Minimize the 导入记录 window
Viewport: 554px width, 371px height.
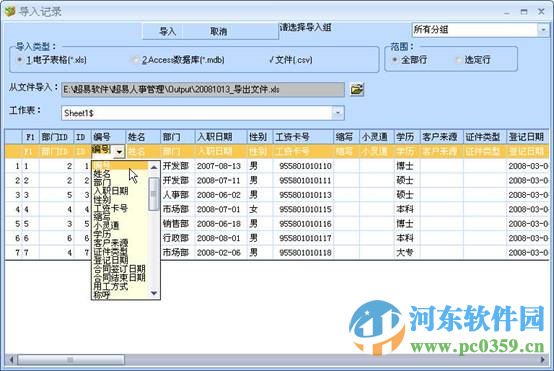click(507, 12)
